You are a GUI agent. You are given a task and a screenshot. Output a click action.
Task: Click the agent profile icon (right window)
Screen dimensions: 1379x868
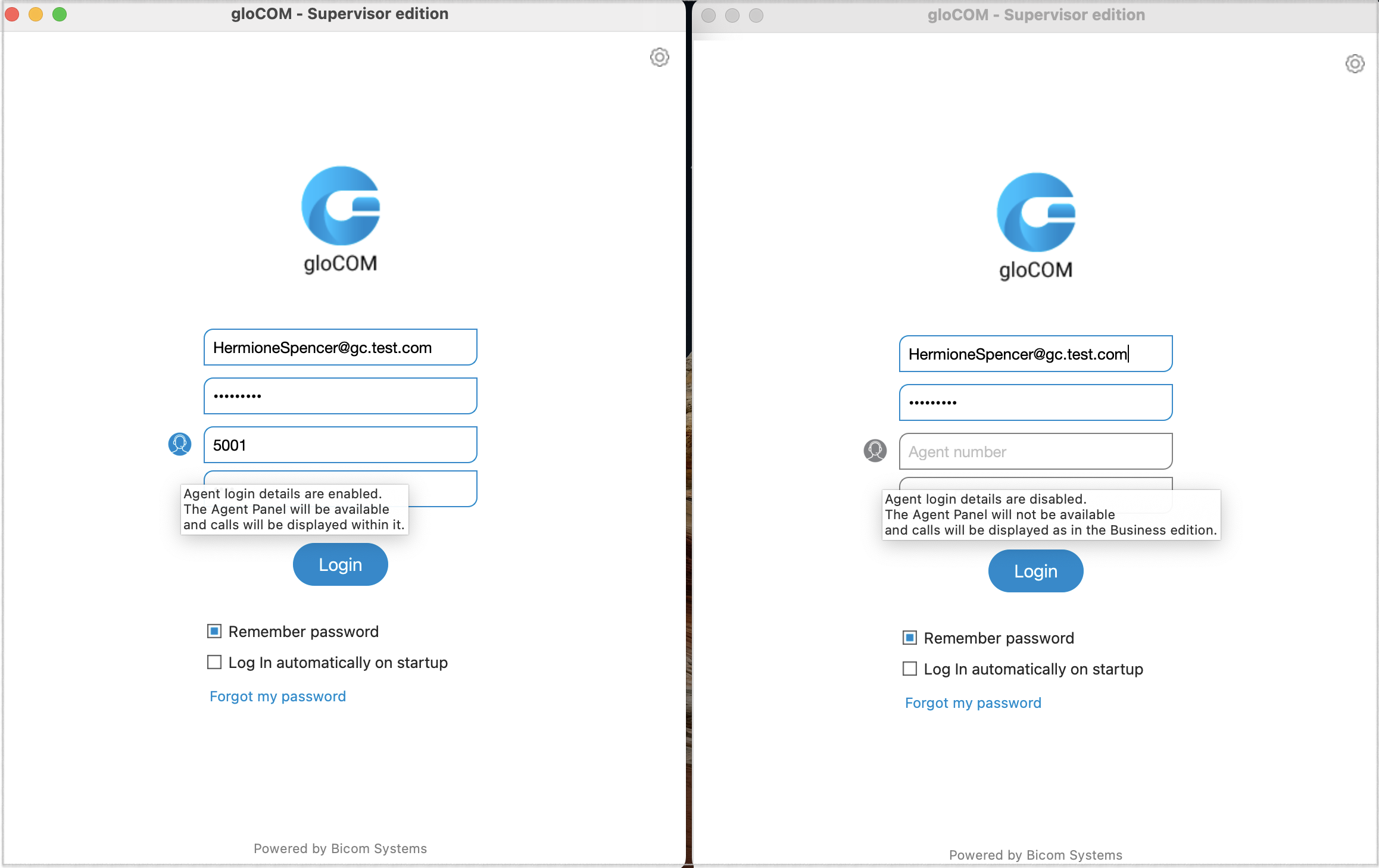coord(874,452)
